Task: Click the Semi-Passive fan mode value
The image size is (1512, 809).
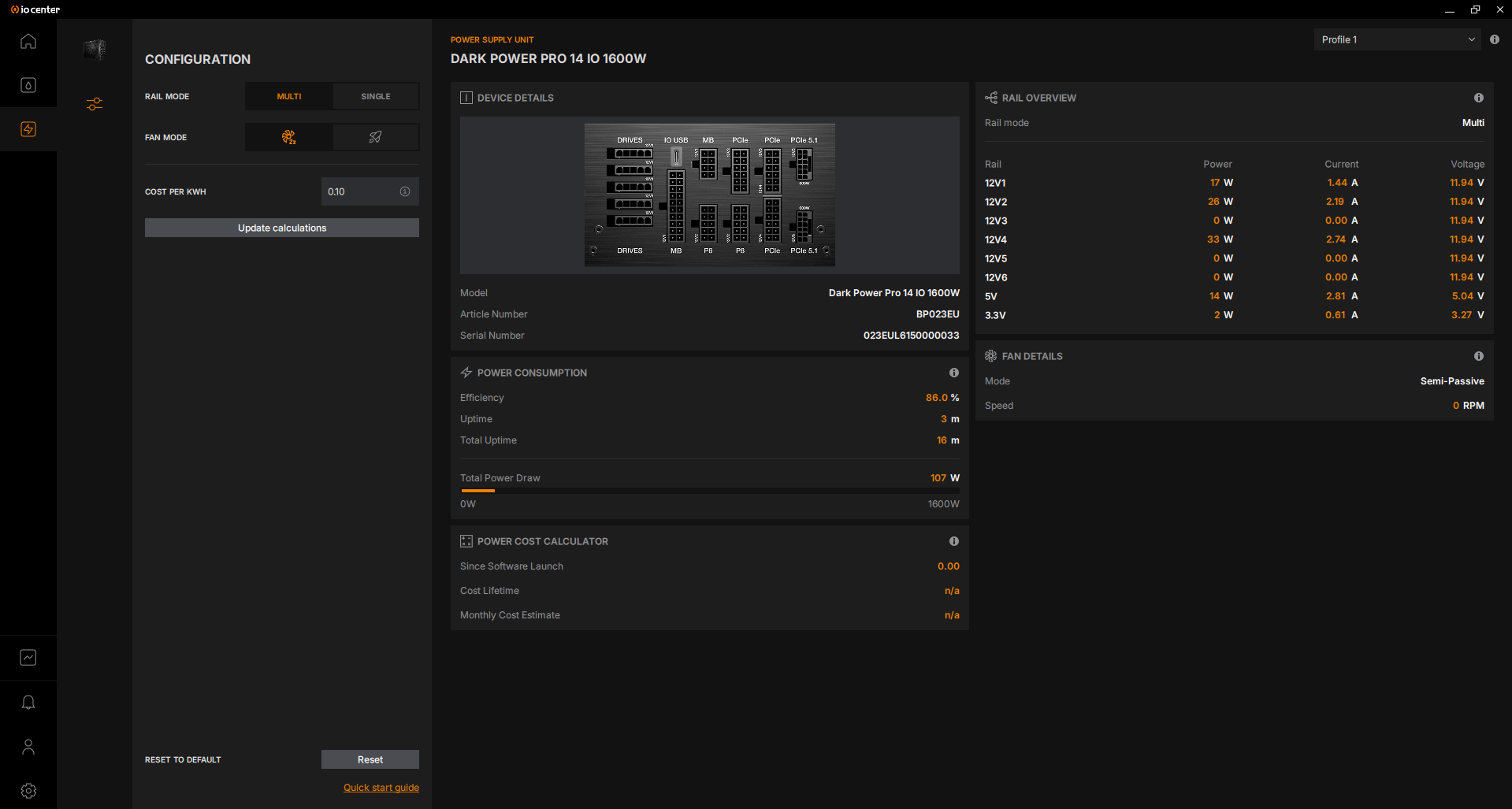Action: point(1452,381)
